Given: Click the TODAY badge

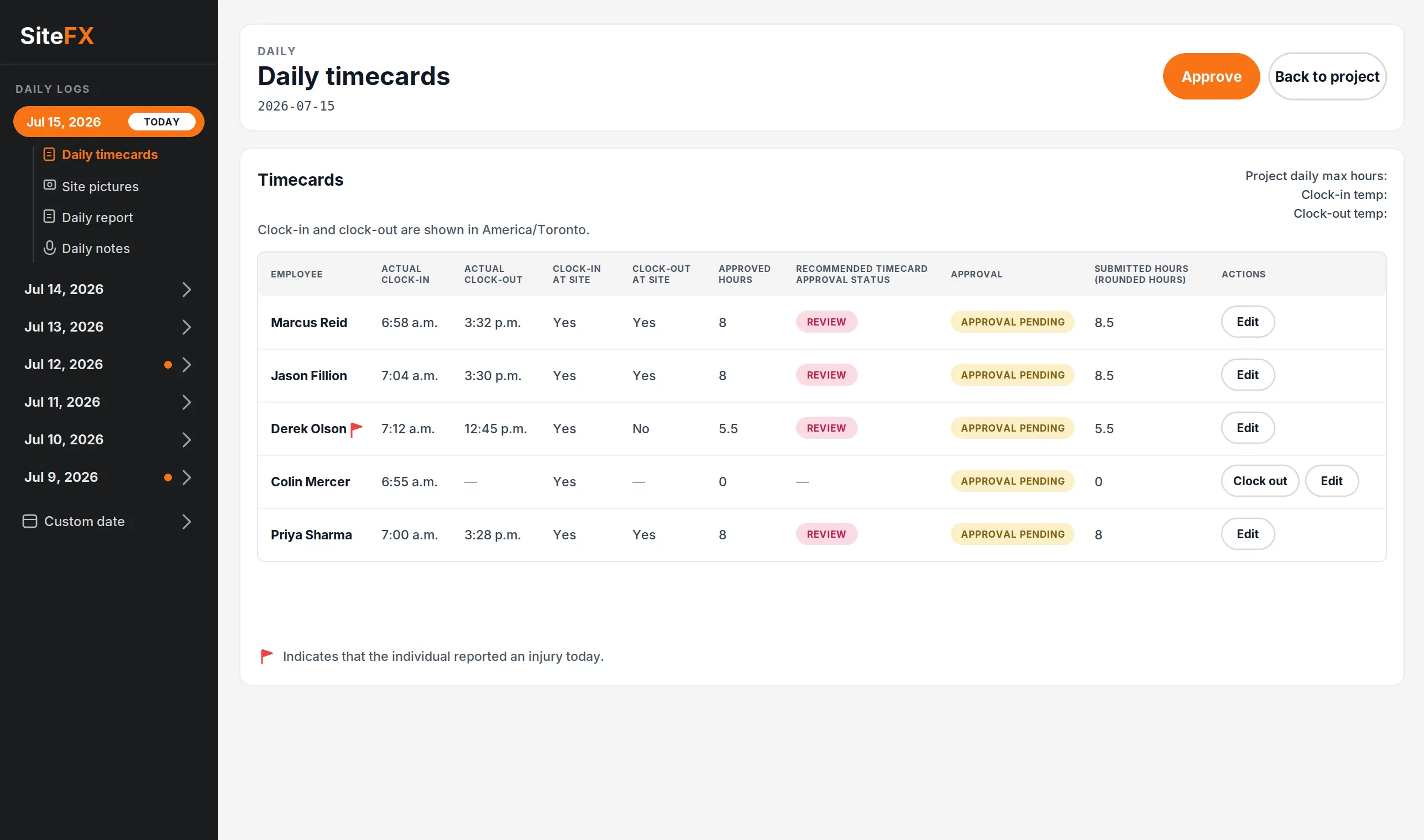Looking at the screenshot, I should pyautogui.click(x=161, y=122).
